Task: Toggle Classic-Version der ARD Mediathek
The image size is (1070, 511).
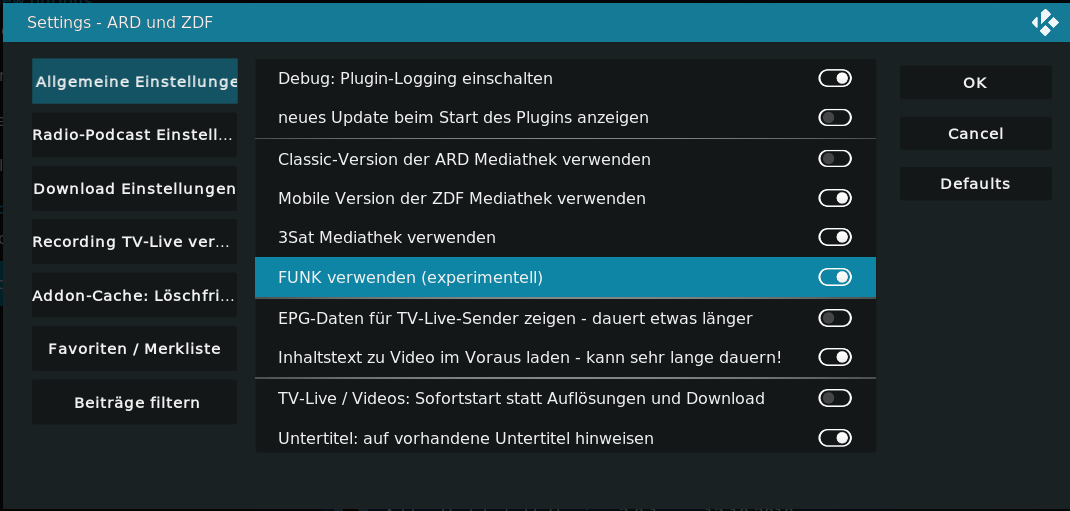Action: 835,159
